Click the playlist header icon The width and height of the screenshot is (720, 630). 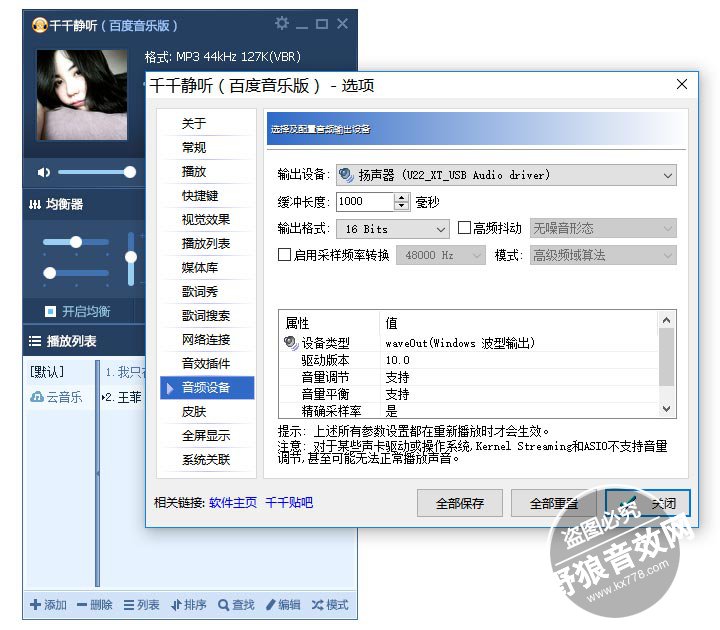pyautogui.click(x=35, y=341)
